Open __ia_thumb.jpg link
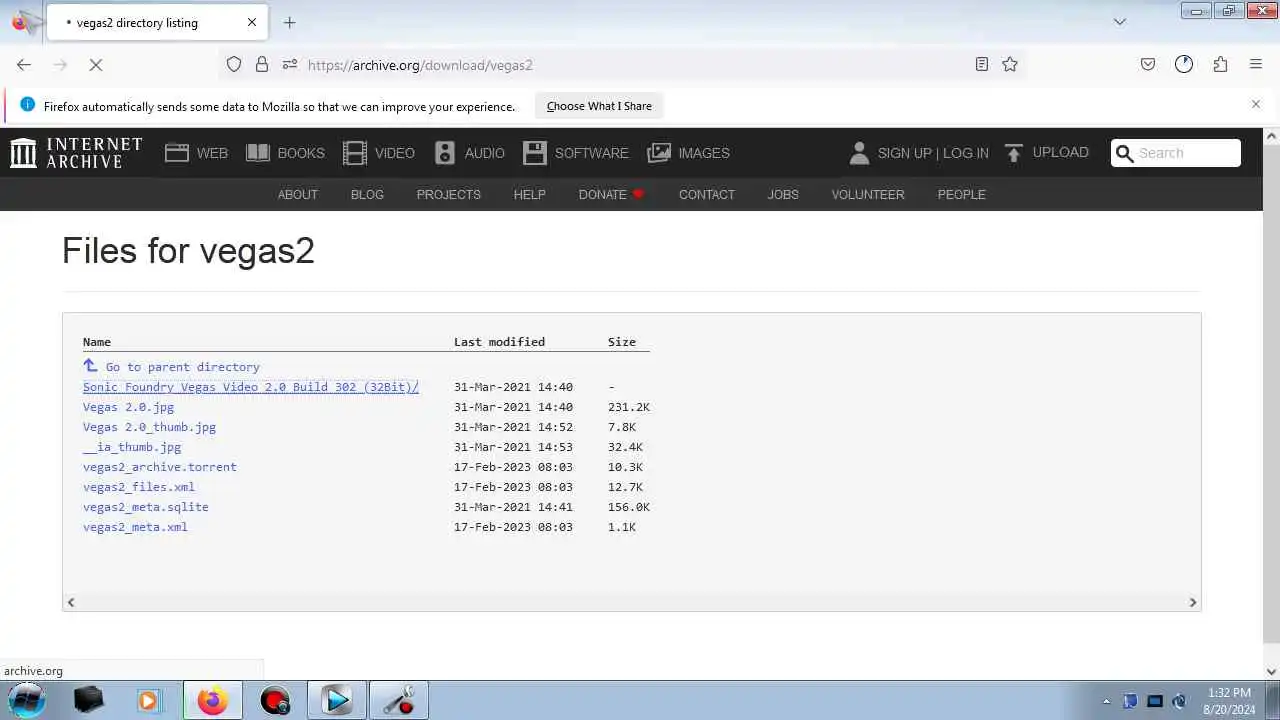The image size is (1280, 720). (132, 447)
